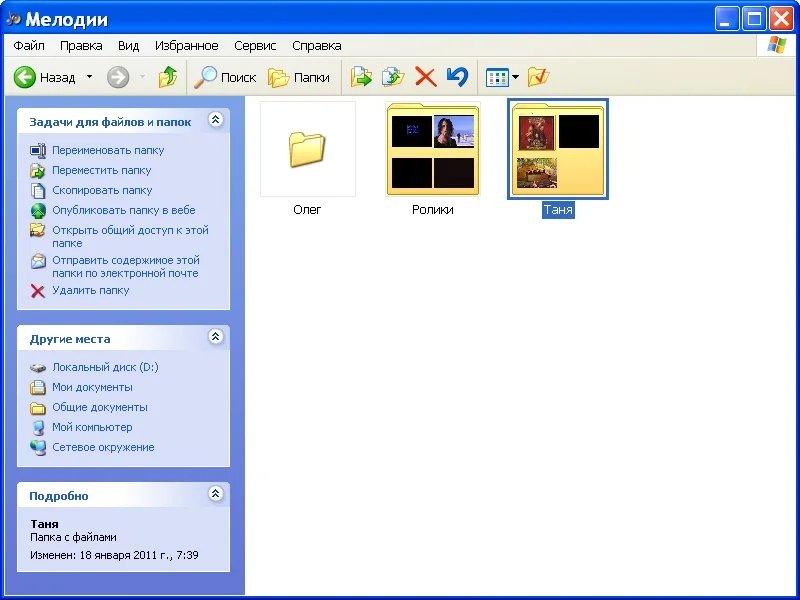Click the blue undo arrow icon
Image resolution: width=800 pixels, height=600 pixels.
click(457, 77)
